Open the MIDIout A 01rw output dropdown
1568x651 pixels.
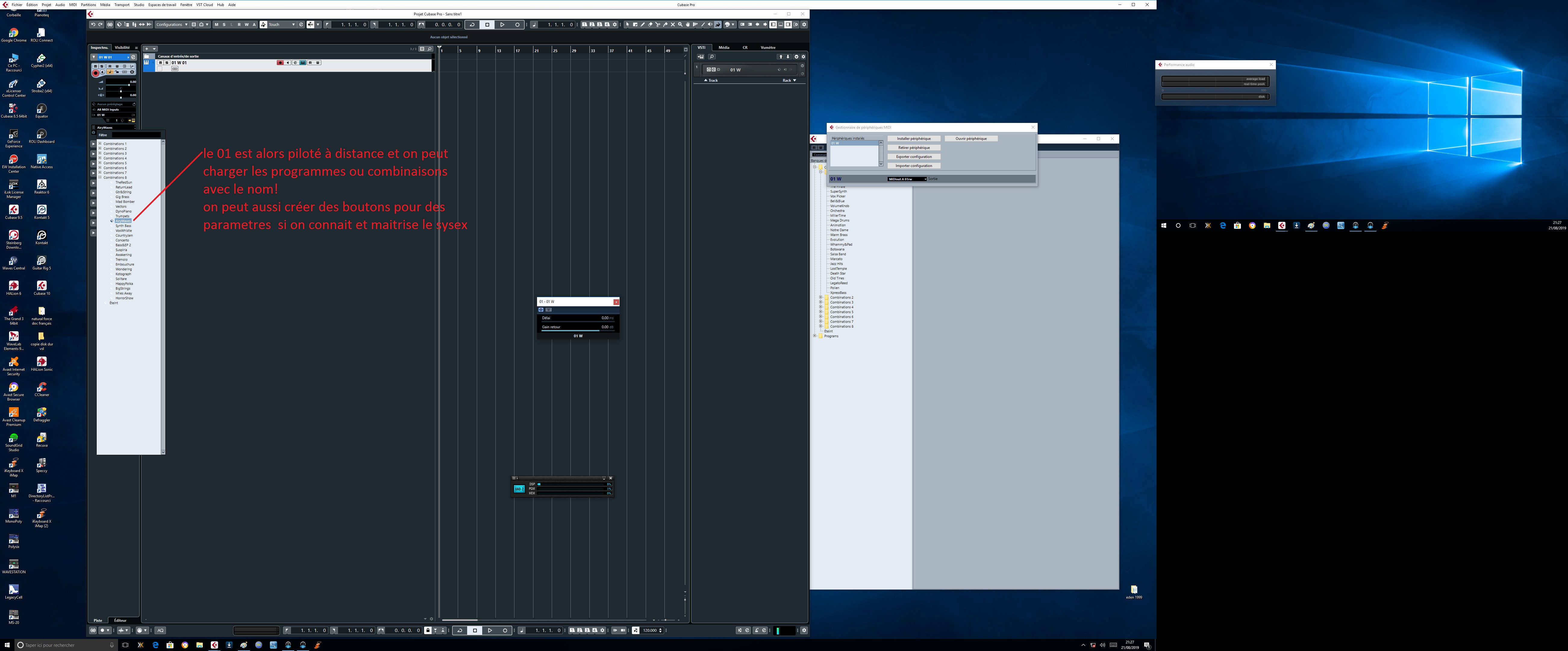coord(907,179)
